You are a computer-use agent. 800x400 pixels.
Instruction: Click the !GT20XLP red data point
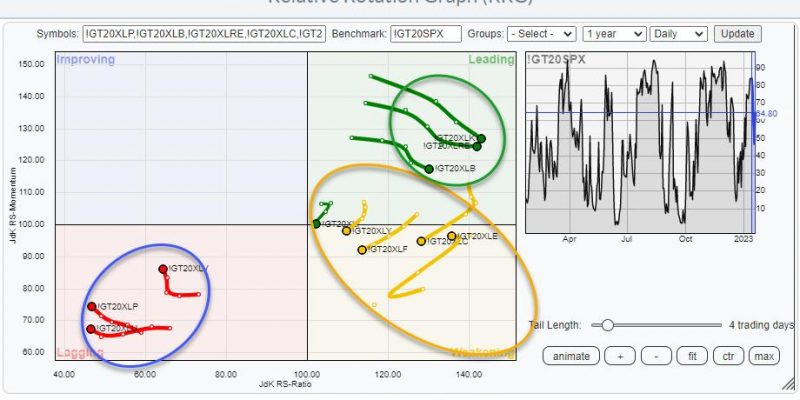[91, 307]
